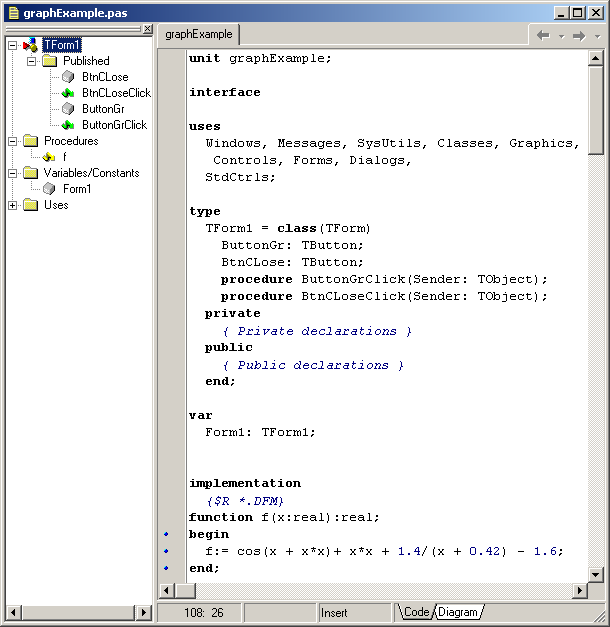Maximize the graphExample.pas window
The width and height of the screenshot is (610, 627).
click(578, 13)
